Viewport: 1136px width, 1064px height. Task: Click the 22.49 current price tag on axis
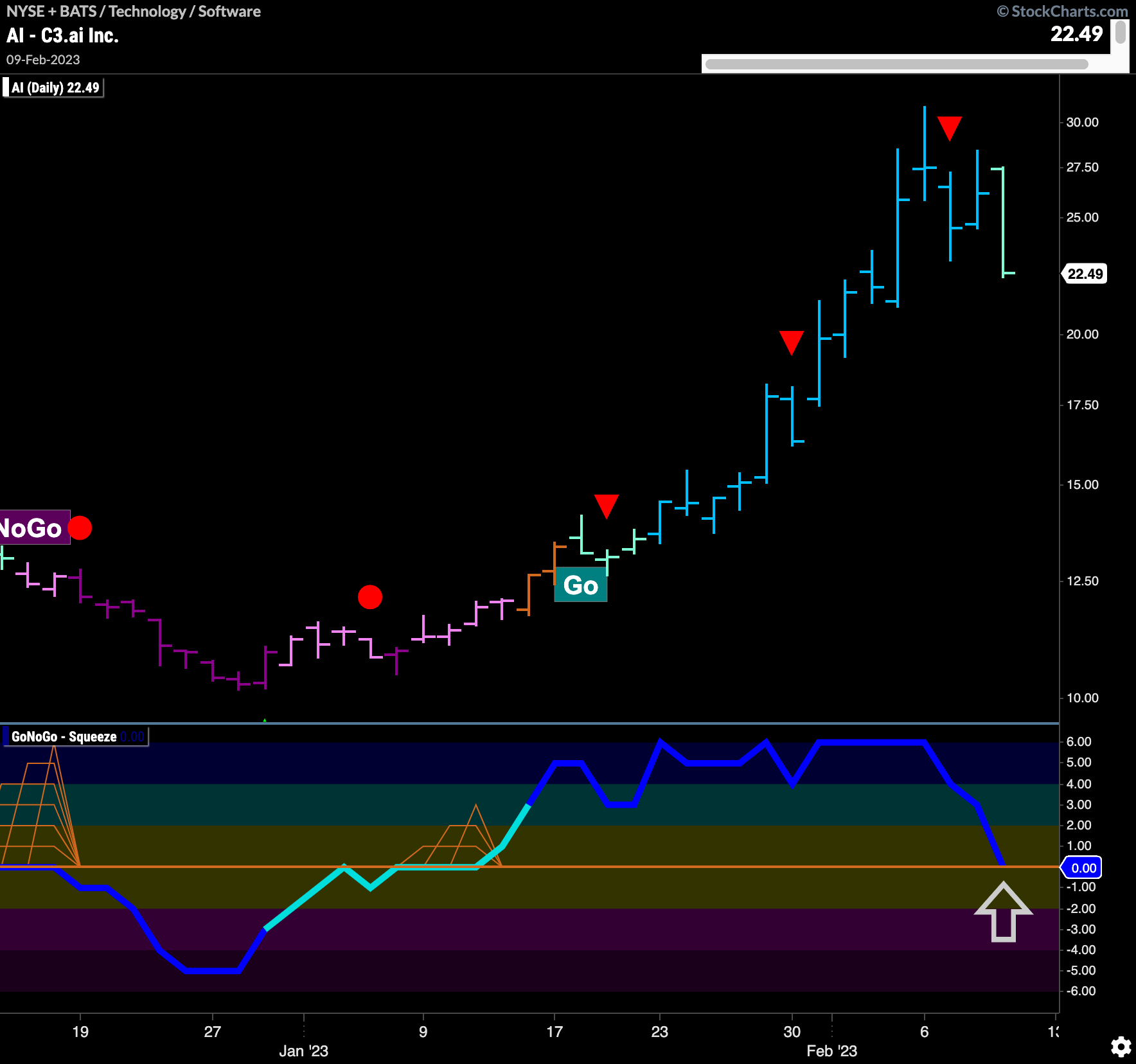pos(1084,274)
